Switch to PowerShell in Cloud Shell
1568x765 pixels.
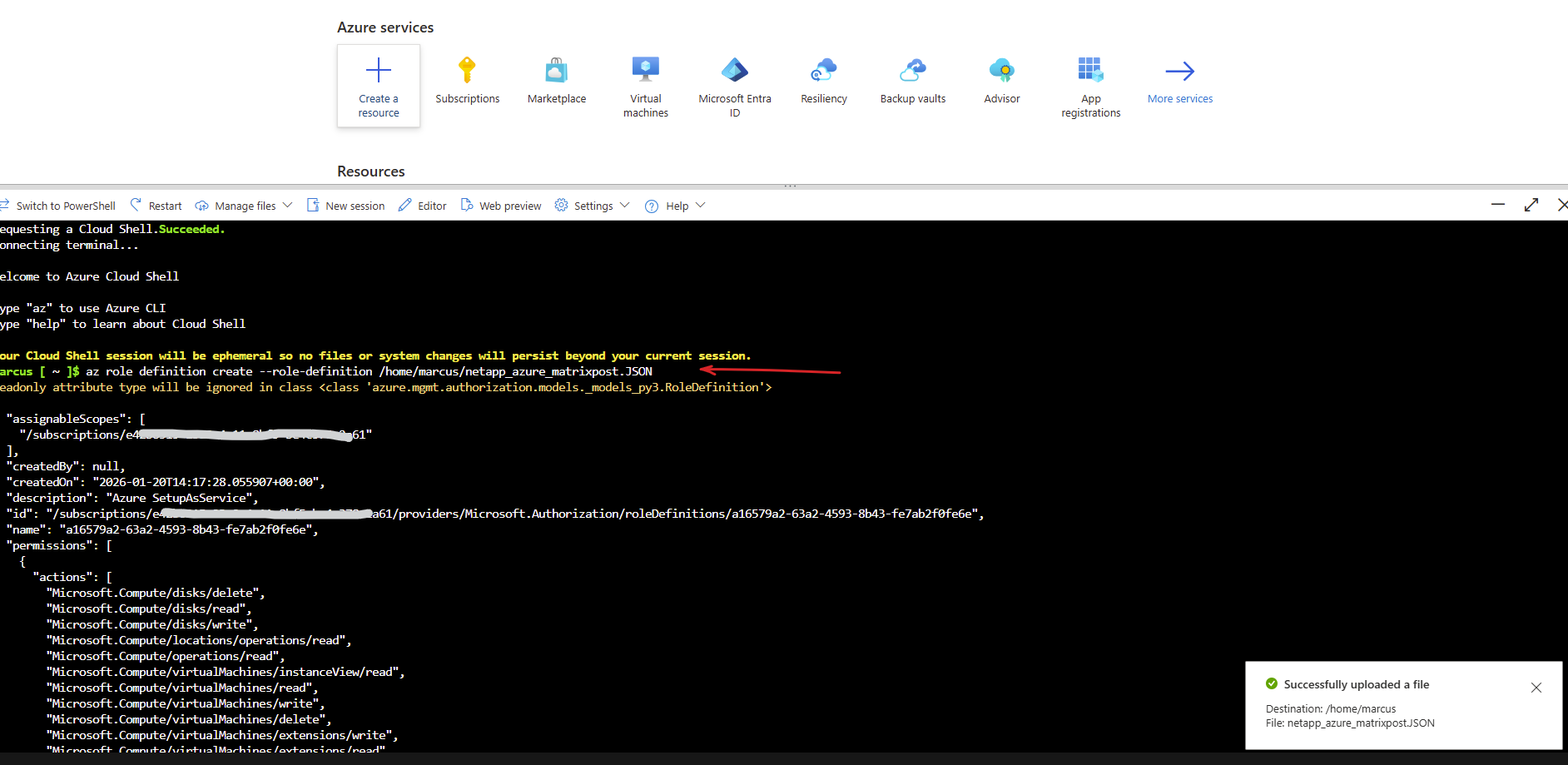pyautogui.click(x=58, y=206)
